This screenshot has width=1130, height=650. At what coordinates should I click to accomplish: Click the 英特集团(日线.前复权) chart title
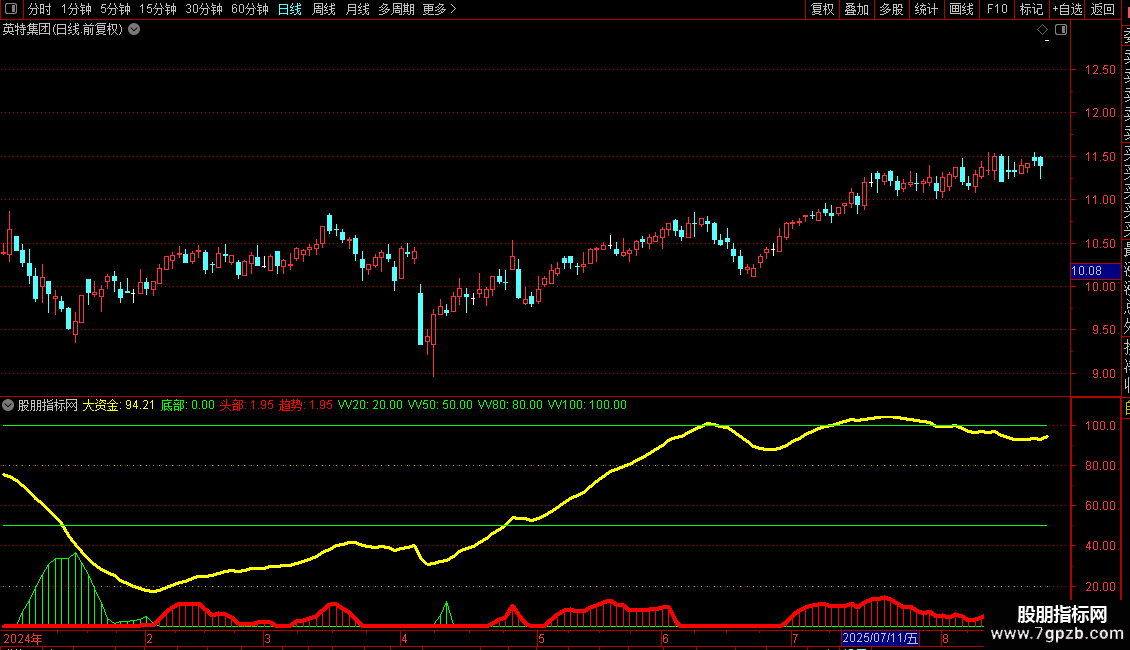[63, 30]
